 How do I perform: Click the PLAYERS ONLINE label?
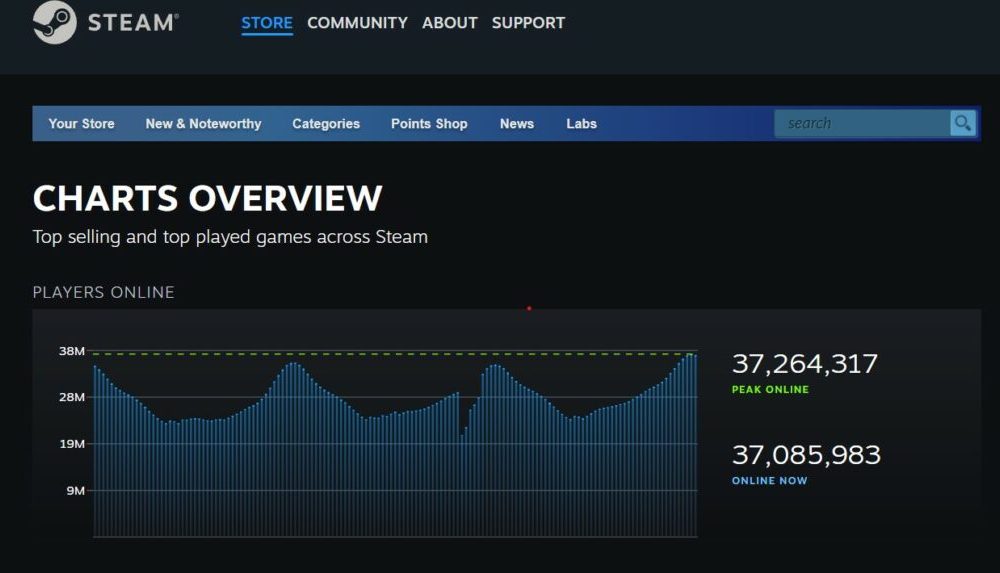click(x=103, y=292)
